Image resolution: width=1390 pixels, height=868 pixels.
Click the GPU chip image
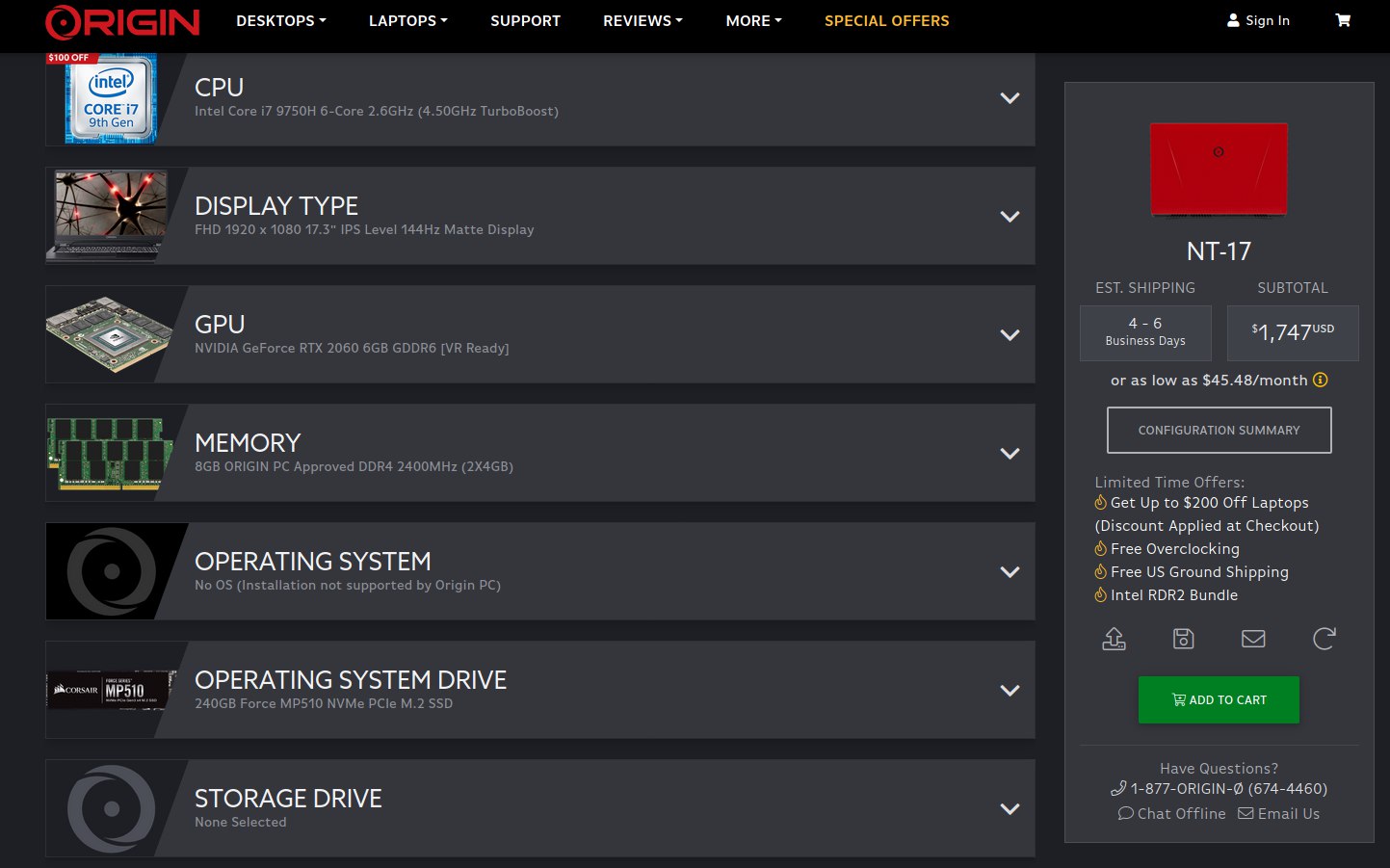(109, 334)
